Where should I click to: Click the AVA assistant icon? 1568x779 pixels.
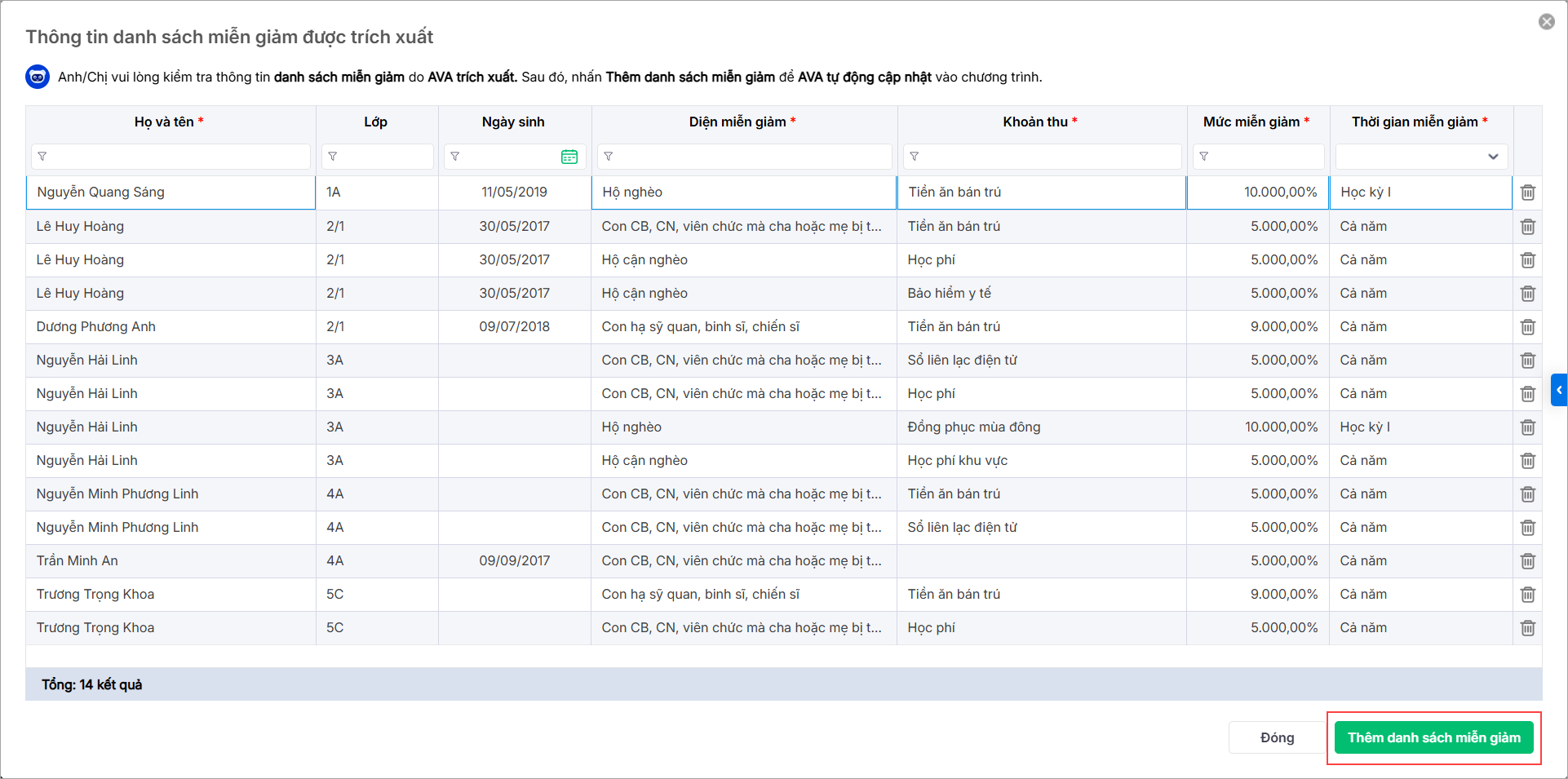(38, 77)
